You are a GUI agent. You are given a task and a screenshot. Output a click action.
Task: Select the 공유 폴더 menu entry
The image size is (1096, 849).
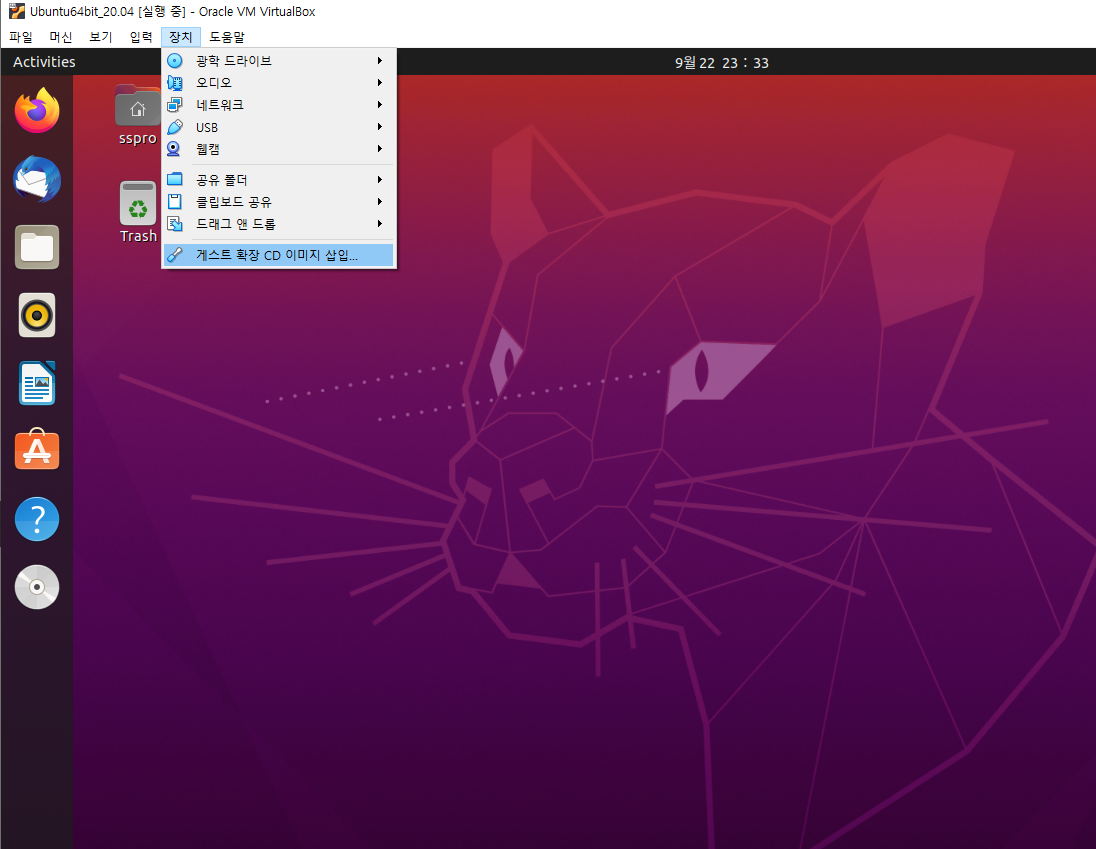pos(278,180)
